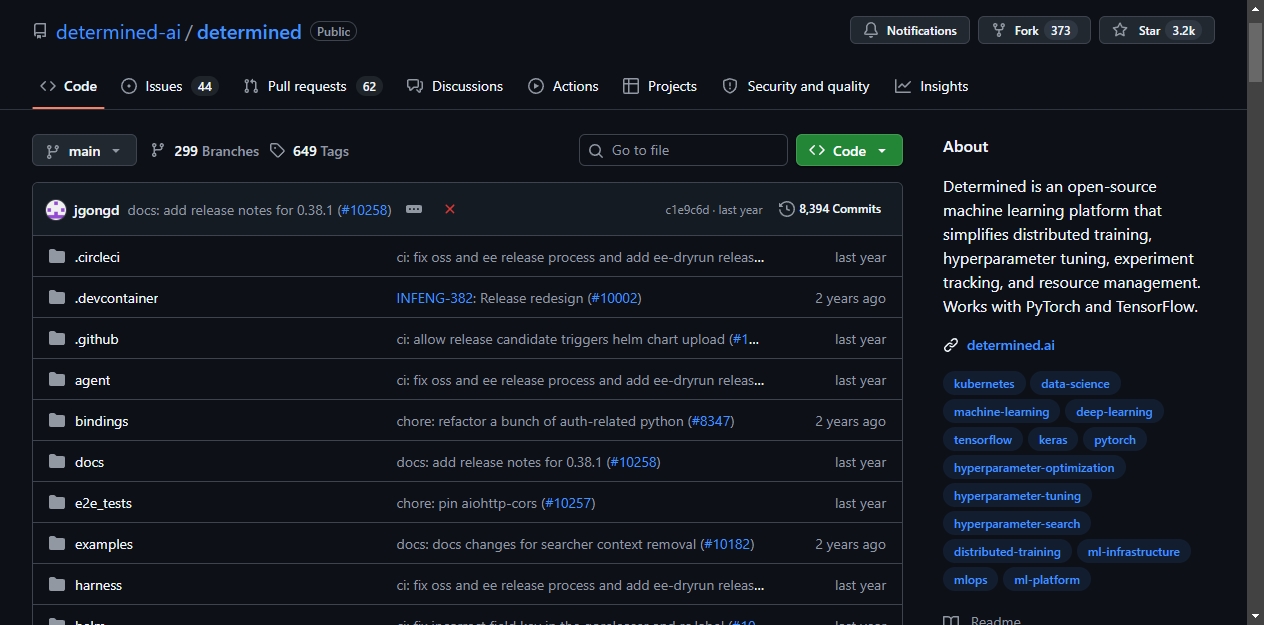The image size is (1264, 625).
Task: Visit the determined.ai website link
Action: 1010,345
